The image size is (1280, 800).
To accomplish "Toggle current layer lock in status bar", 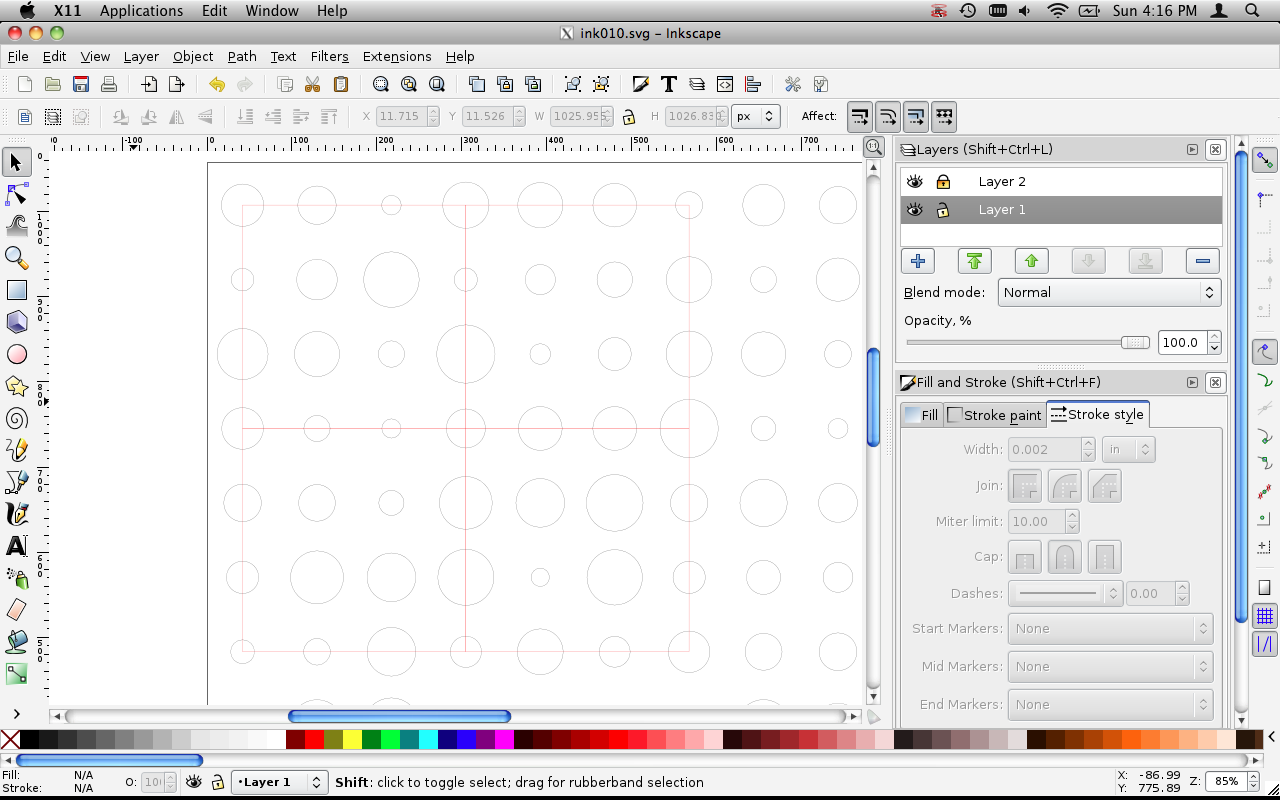I will (x=217, y=782).
